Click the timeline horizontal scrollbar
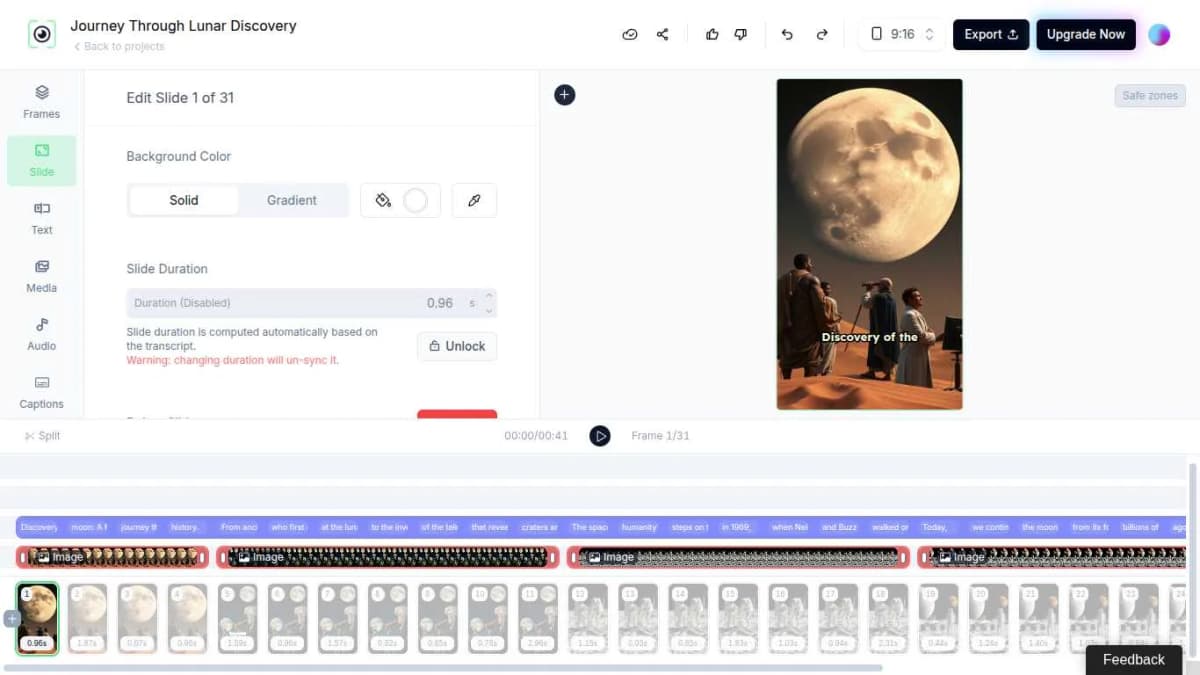 443,667
